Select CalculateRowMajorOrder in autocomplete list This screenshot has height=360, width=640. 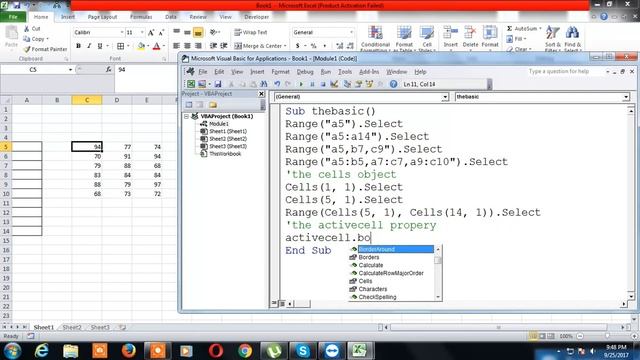point(391,273)
